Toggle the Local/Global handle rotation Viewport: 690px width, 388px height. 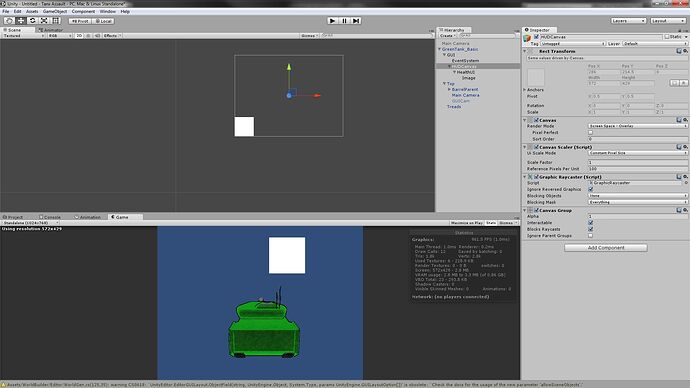(x=103, y=21)
